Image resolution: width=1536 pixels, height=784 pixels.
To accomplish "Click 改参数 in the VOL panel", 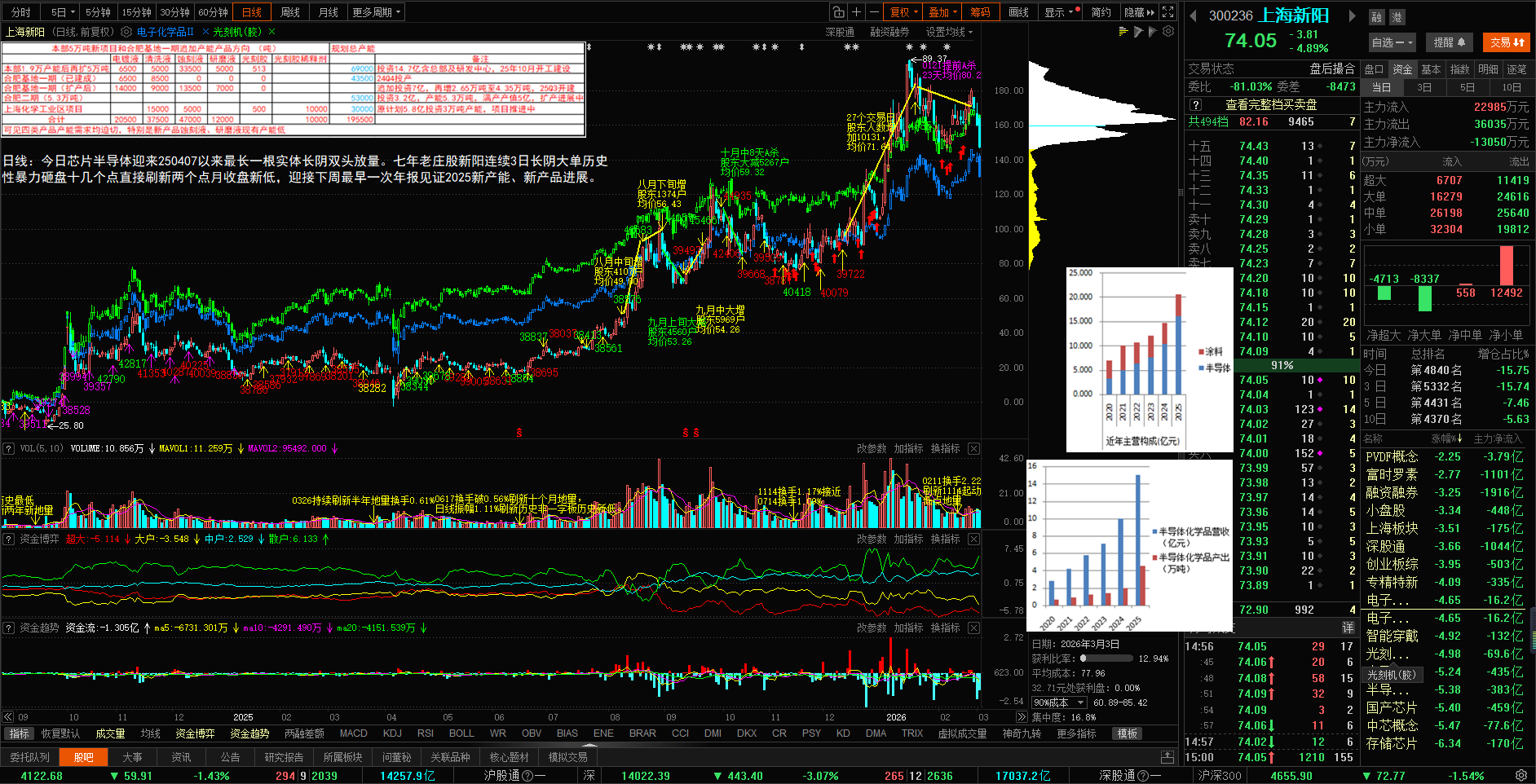I will (x=872, y=448).
